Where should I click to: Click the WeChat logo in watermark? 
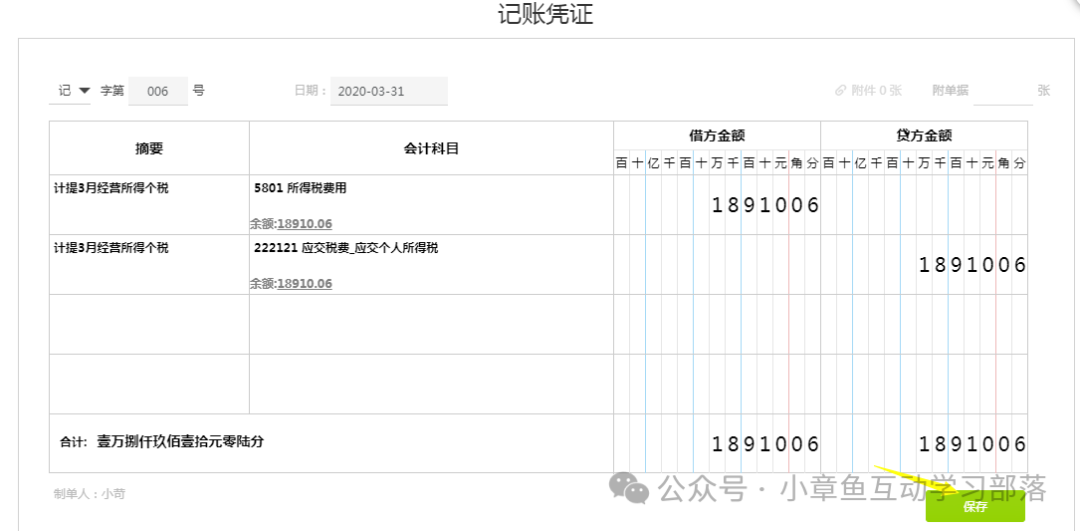pyautogui.click(x=630, y=488)
